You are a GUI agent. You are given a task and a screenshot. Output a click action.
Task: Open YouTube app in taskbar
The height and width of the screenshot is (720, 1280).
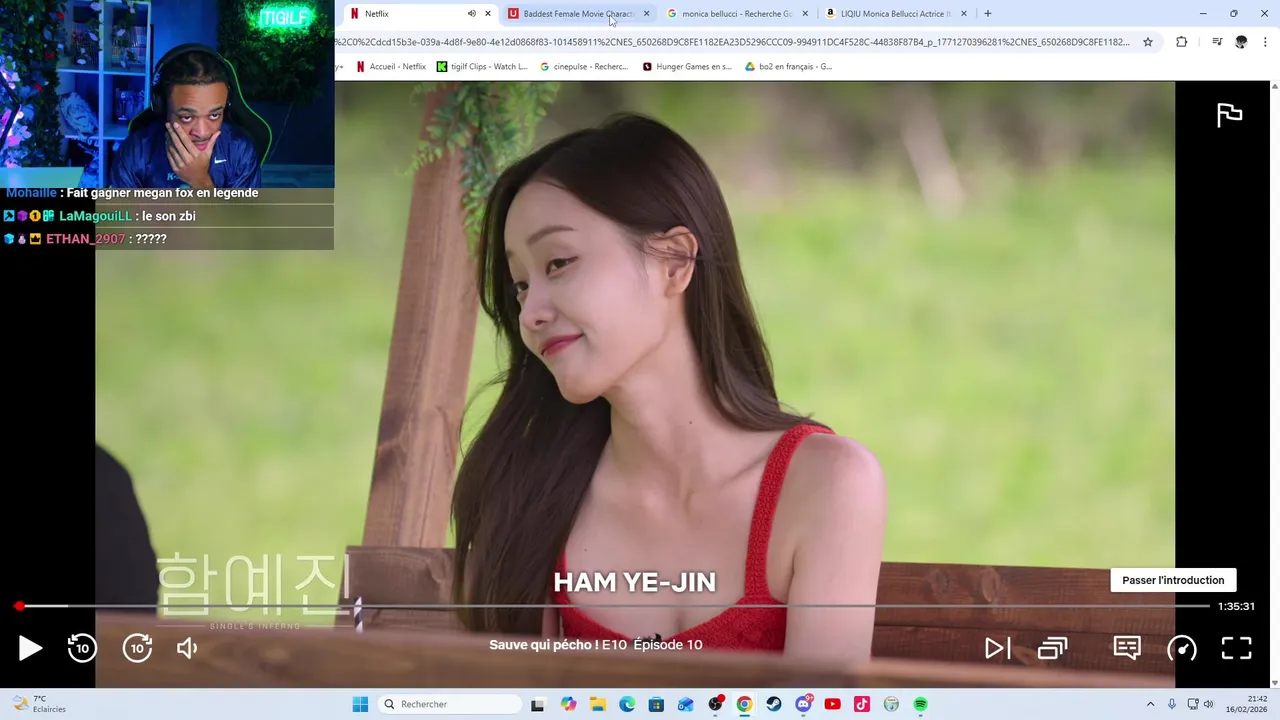point(832,704)
